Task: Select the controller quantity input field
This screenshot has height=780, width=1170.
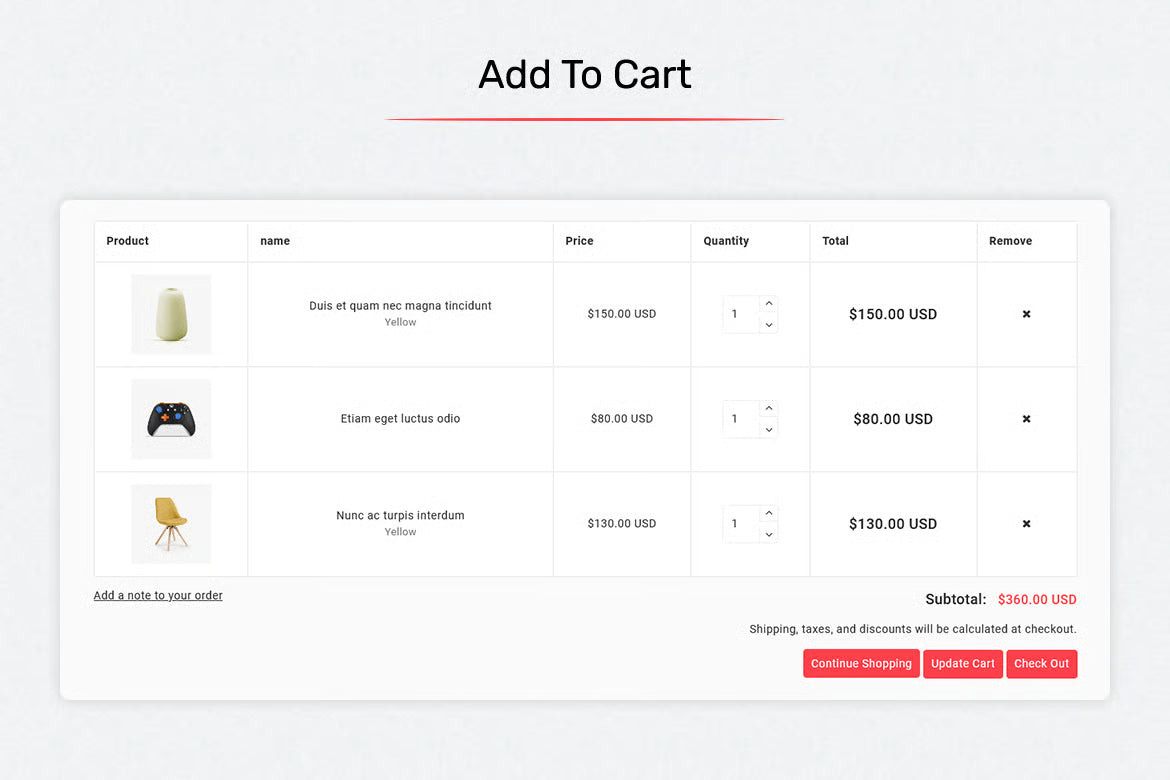Action: [738, 419]
